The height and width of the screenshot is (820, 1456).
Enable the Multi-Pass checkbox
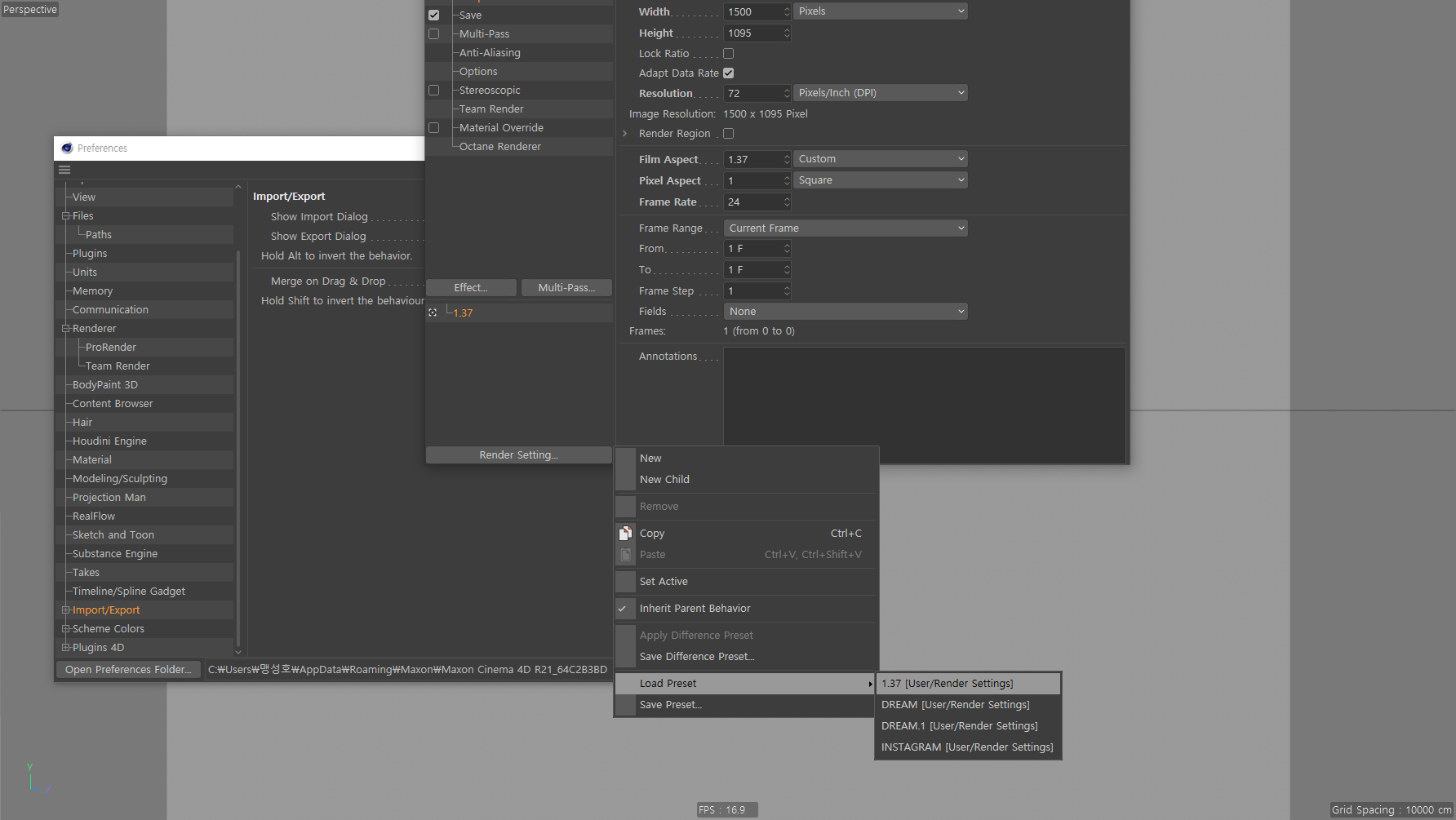pos(433,33)
